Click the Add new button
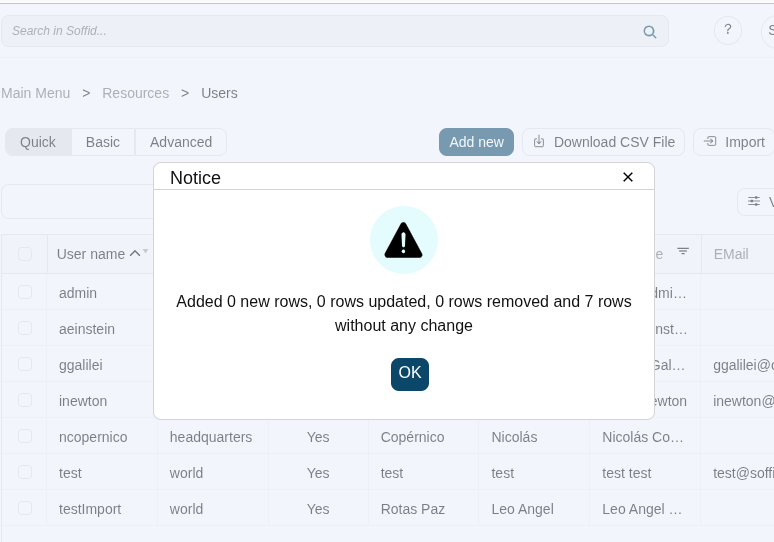774x542 pixels. 476,142
